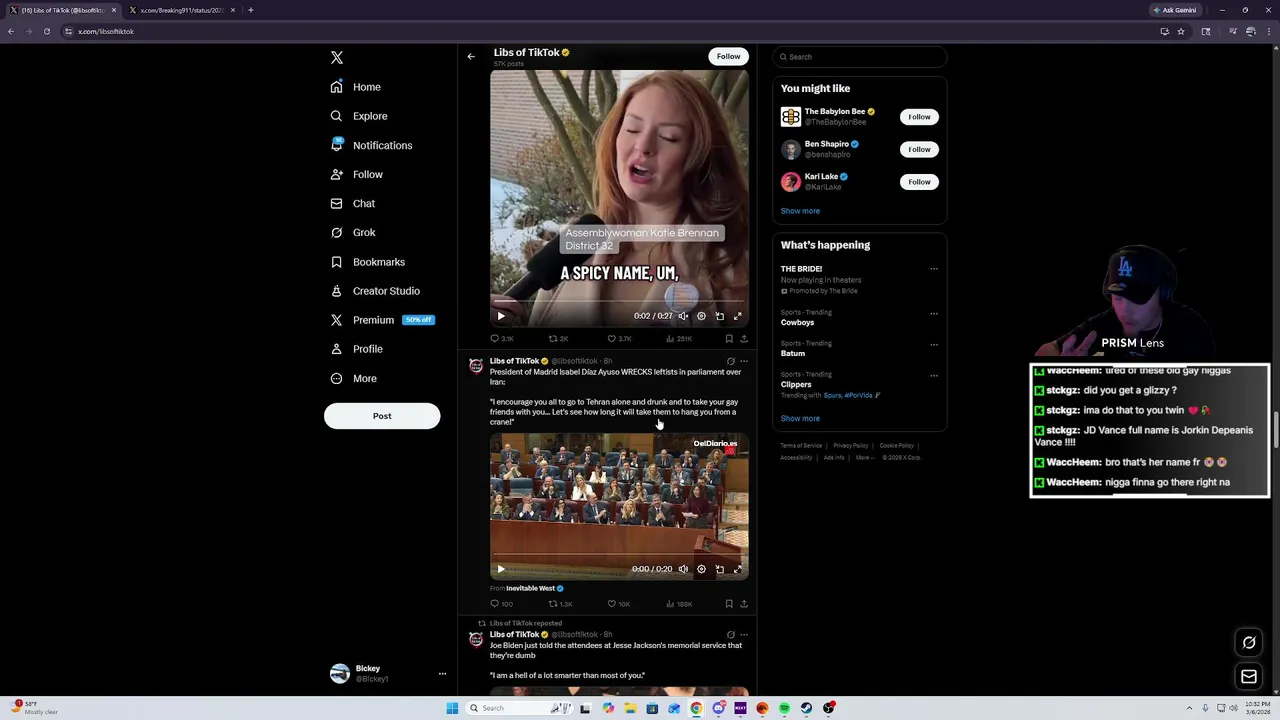Follow Kari Lake
This screenshot has height=720, width=1280.
919,182
